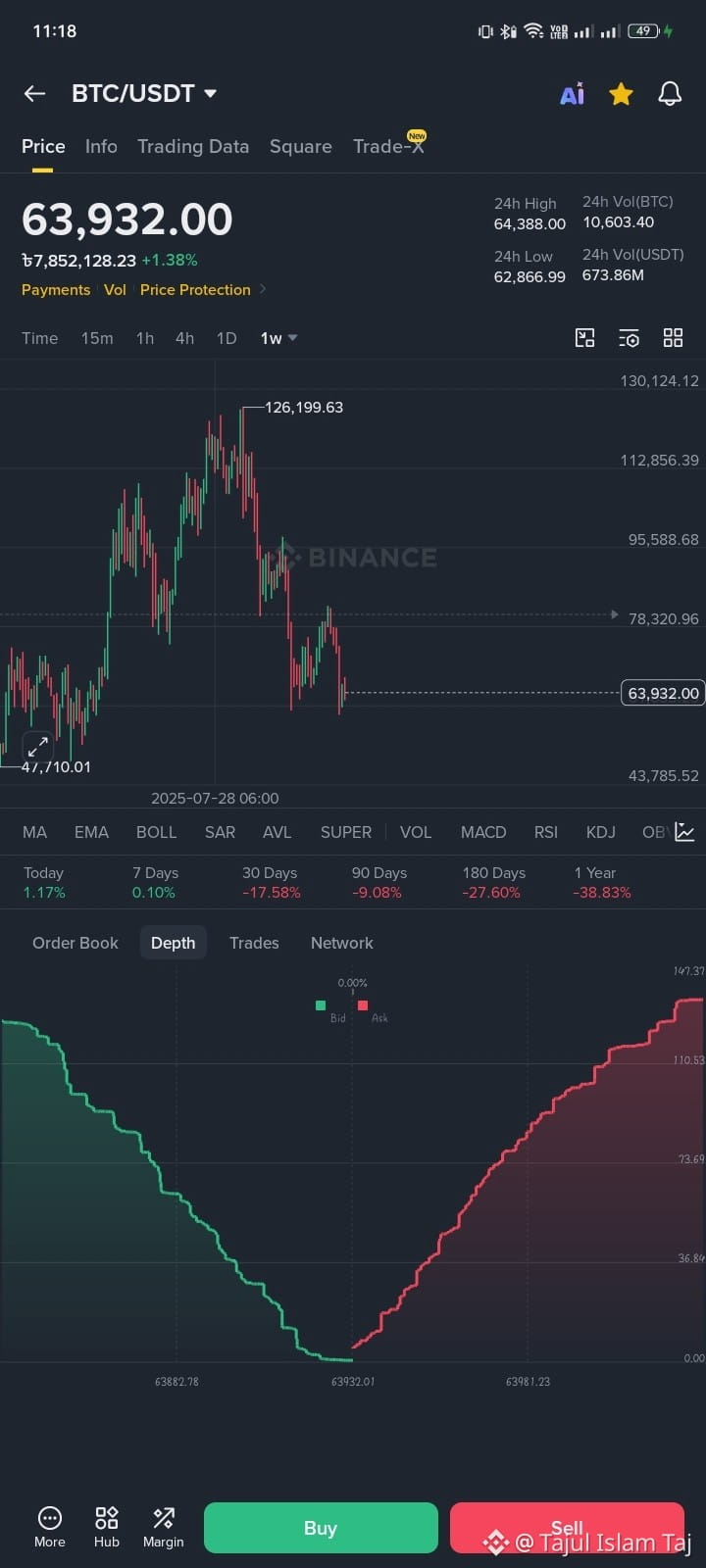Tap the green Buy button
Screen dimensions: 706x1568
(321, 1528)
